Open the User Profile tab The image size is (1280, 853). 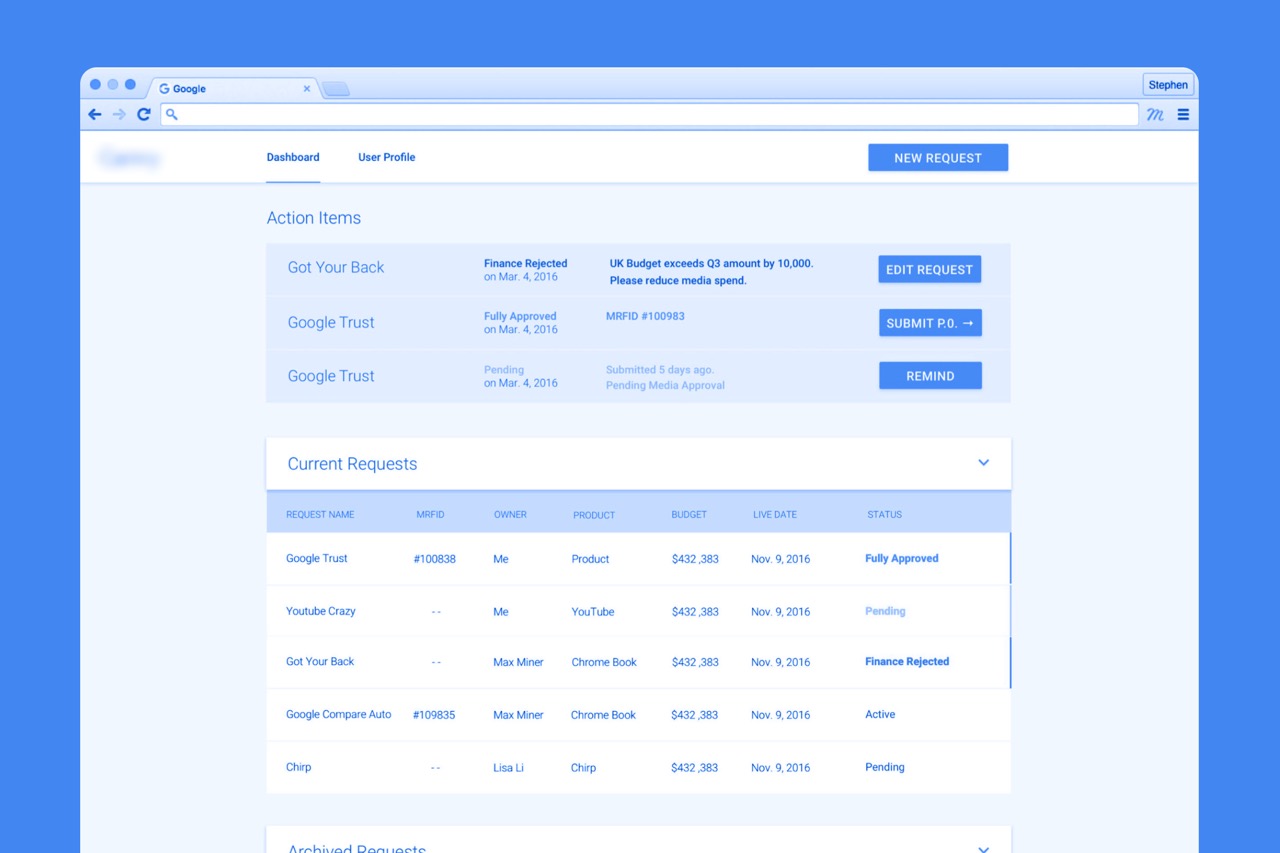coord(386,157)
